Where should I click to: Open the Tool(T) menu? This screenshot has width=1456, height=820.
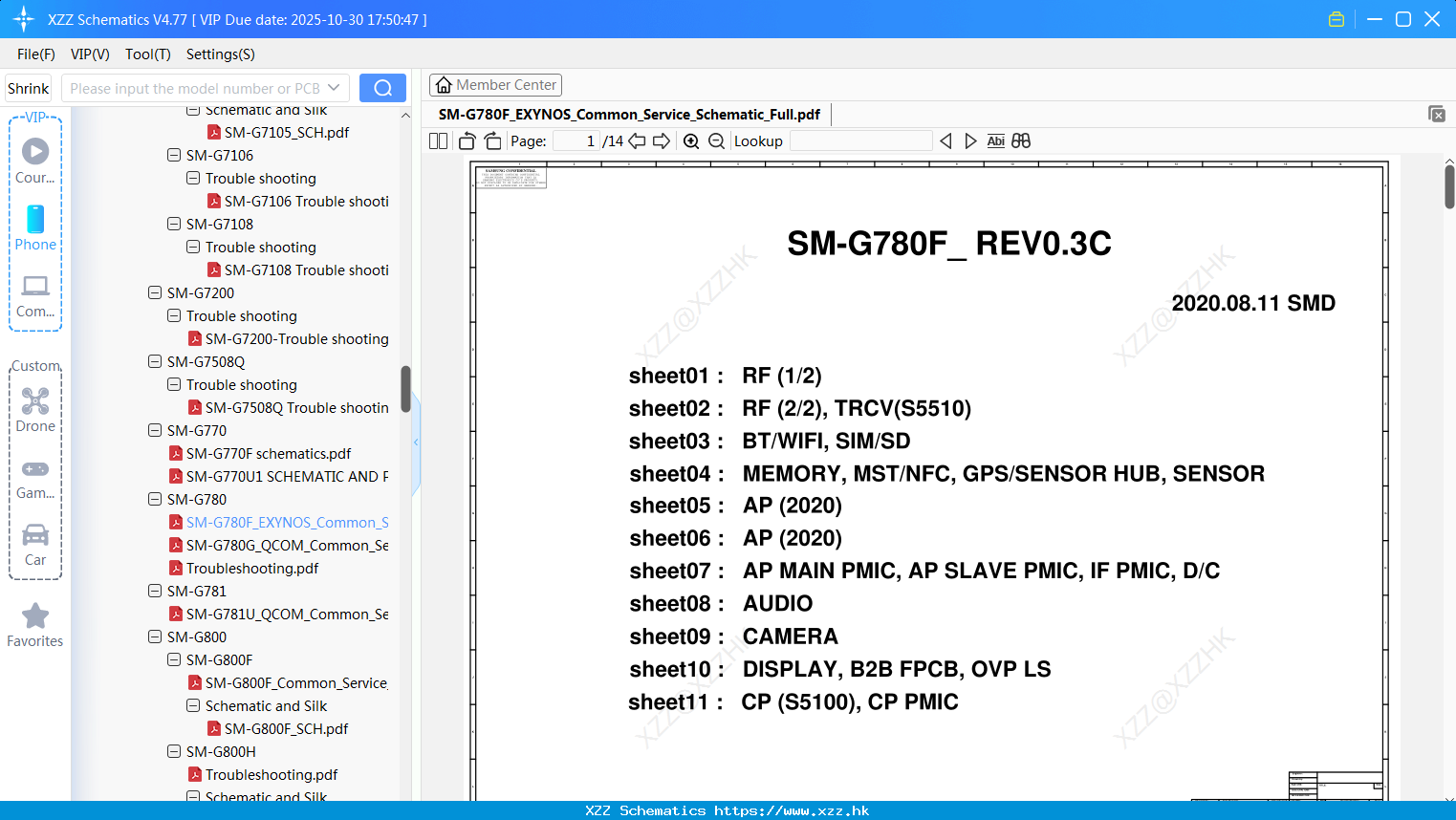pyautogui.click(x=148, y=54)
